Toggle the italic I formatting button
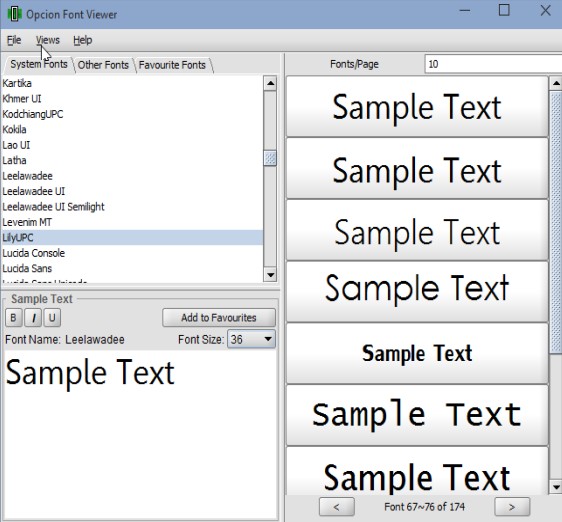Viewport: 562px width, 522px height. click(33, 318)
